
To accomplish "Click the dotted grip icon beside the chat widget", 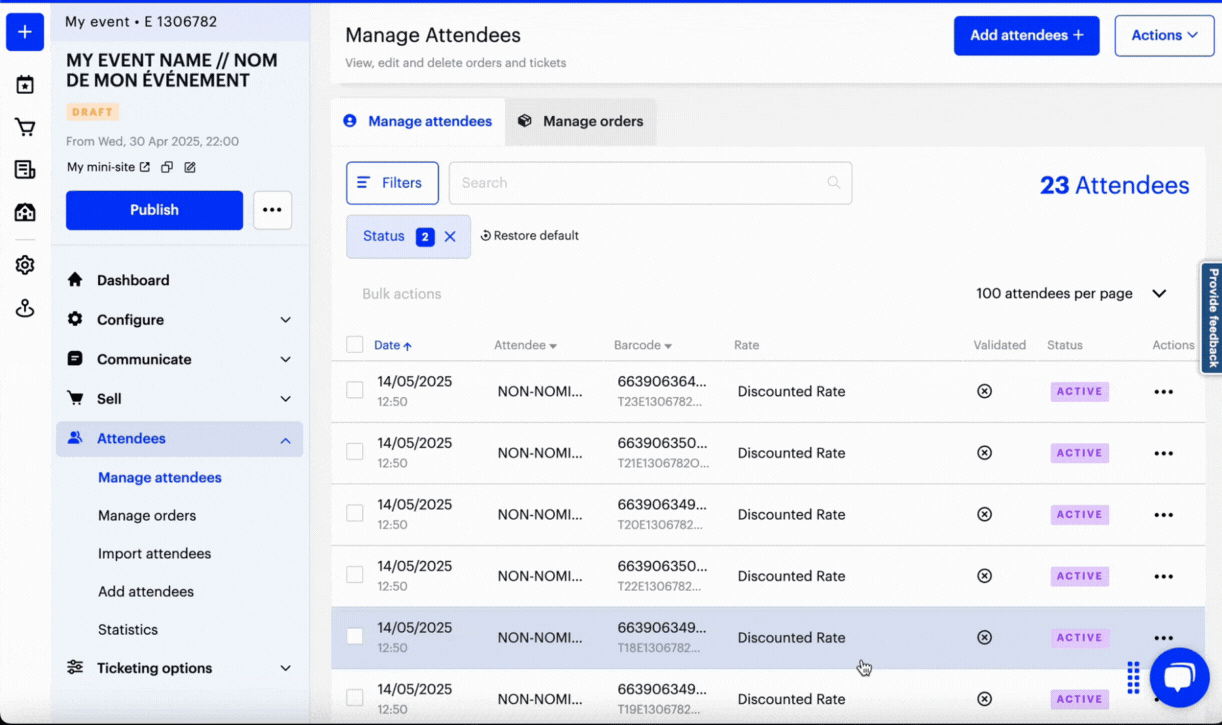I will pos(1133,677).
